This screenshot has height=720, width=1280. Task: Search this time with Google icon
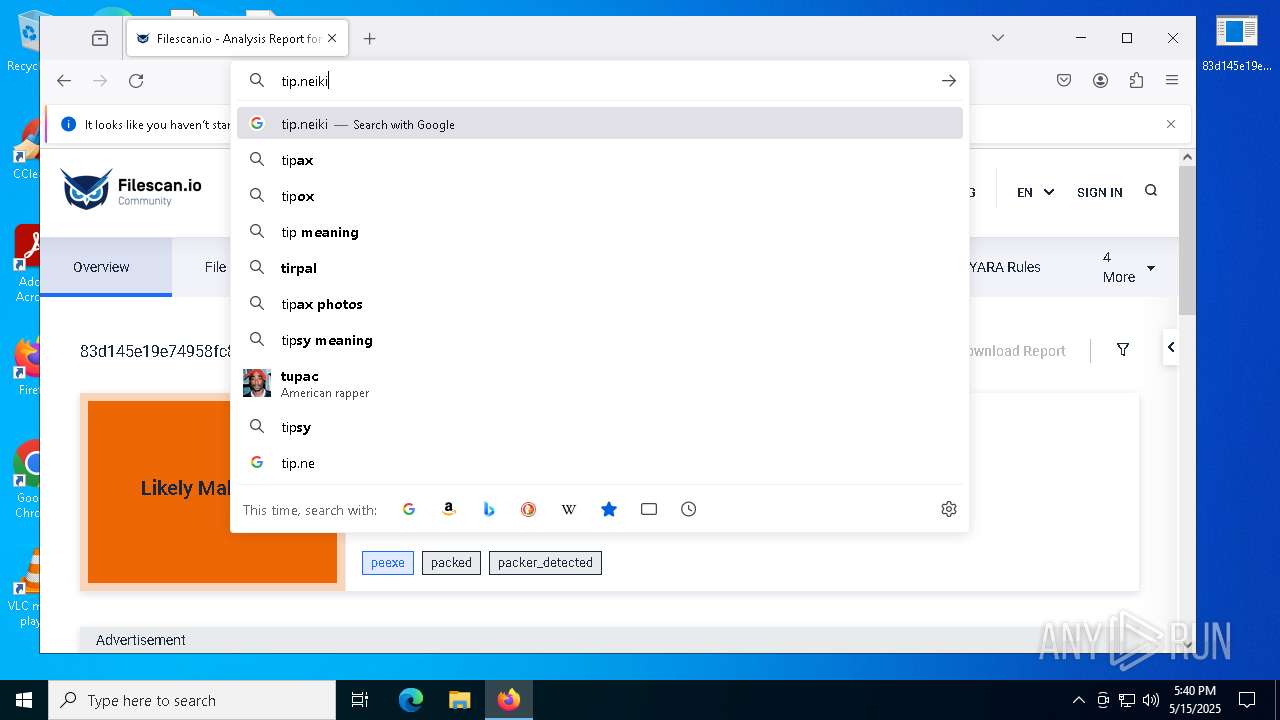(x=409, y=509)
